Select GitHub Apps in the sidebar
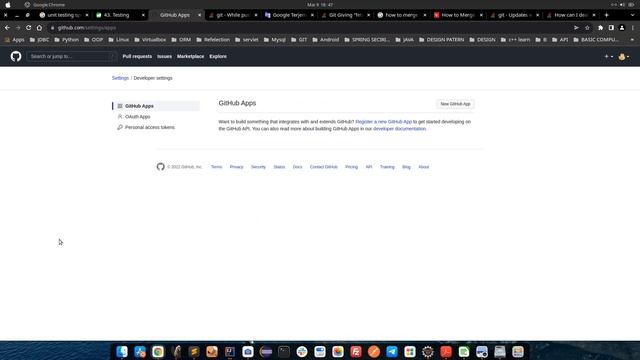The width and height of the screenshot is (640, 360). click(156, 106)
